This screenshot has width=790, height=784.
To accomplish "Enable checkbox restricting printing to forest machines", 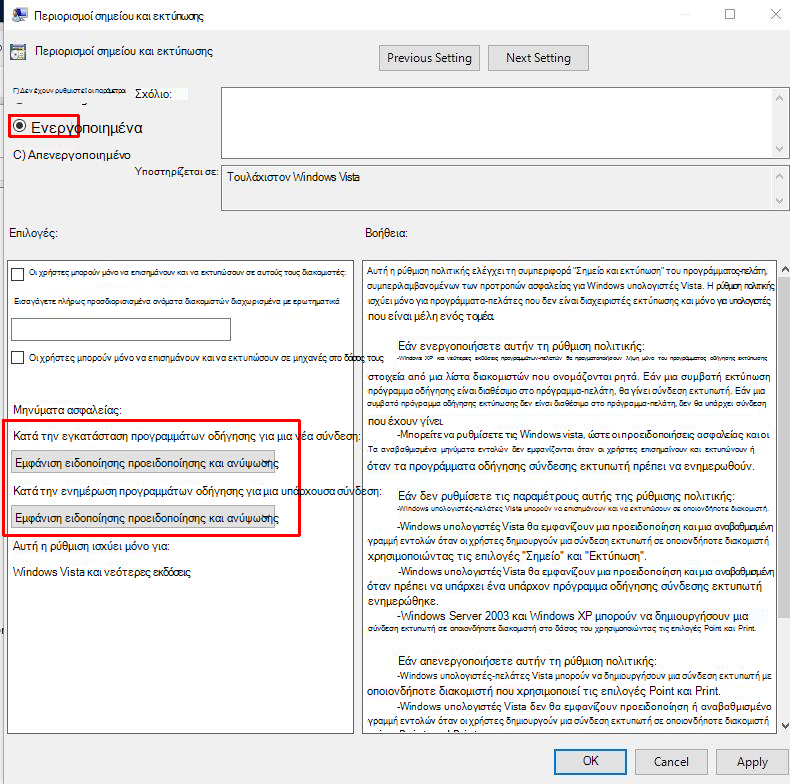I will pos(18,358).
